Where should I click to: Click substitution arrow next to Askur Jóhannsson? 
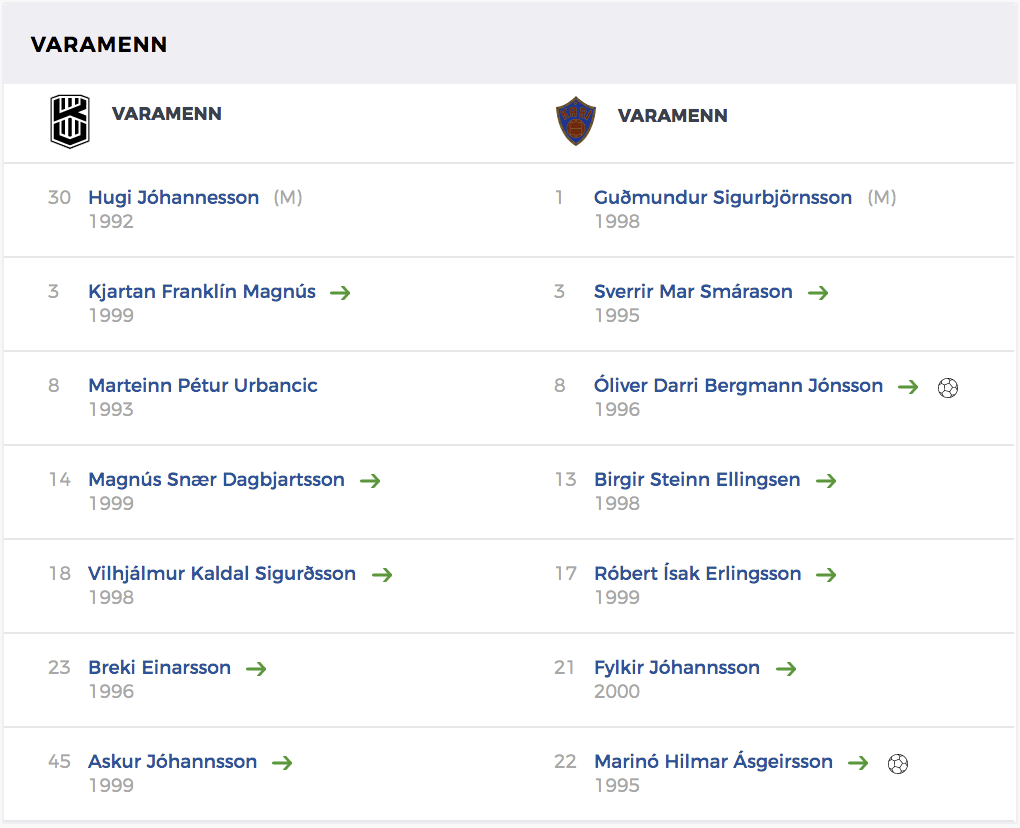click(x=282, y=762)
